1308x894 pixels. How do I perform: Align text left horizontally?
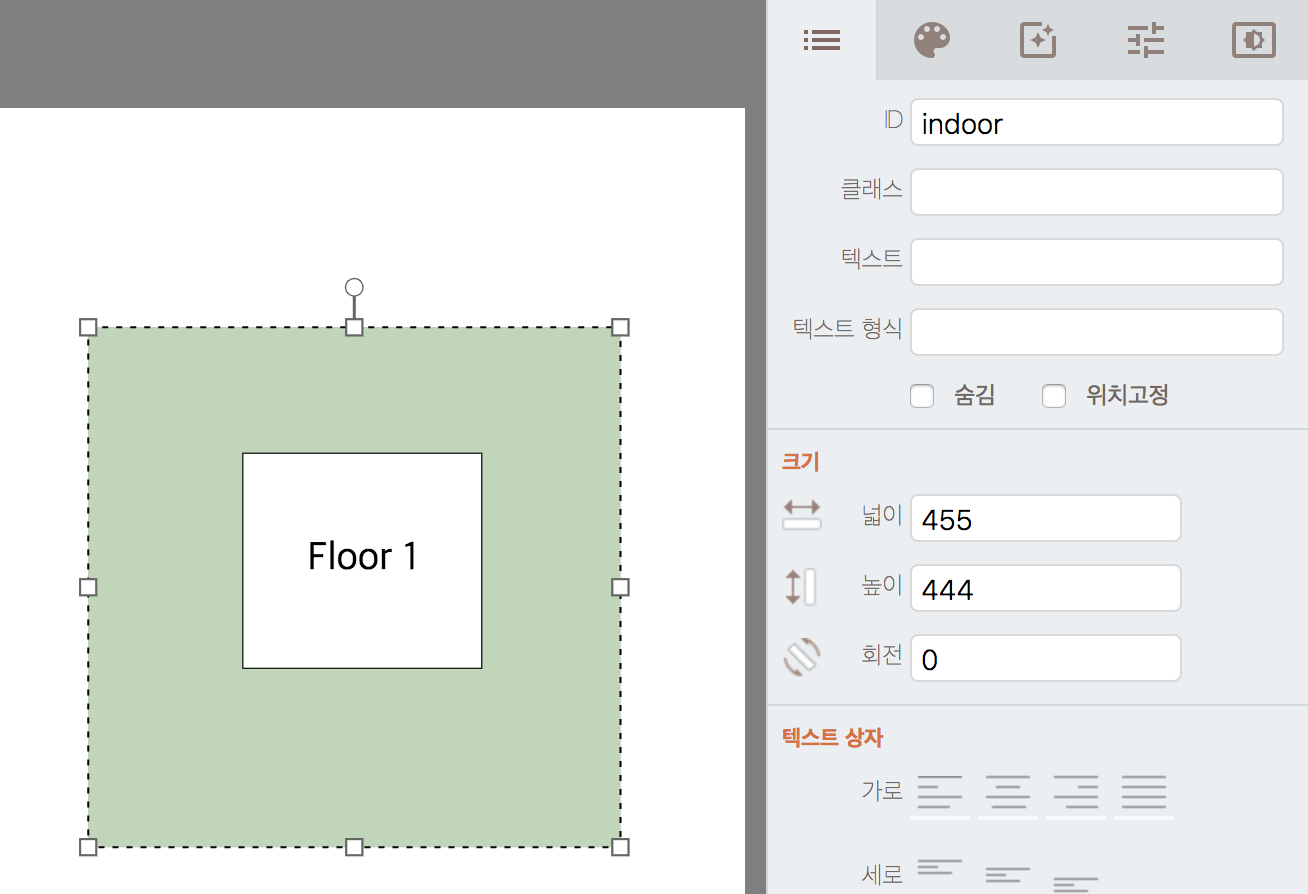coord(940,794)
